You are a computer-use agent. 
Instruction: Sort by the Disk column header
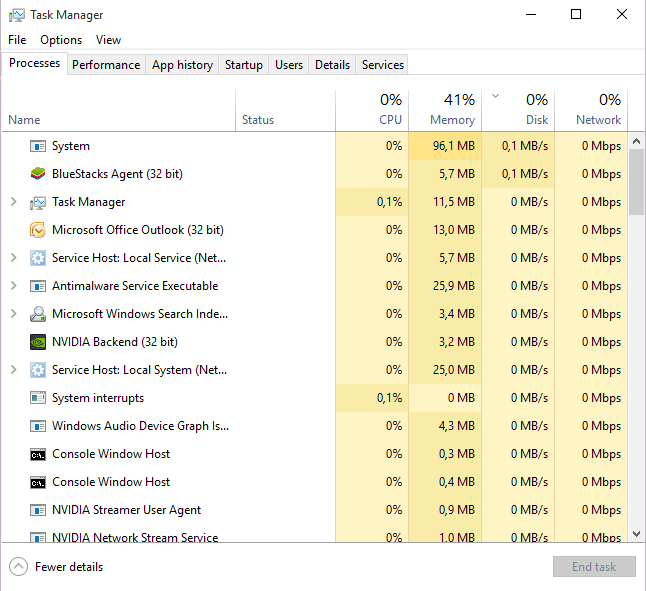tap(518, 111)
